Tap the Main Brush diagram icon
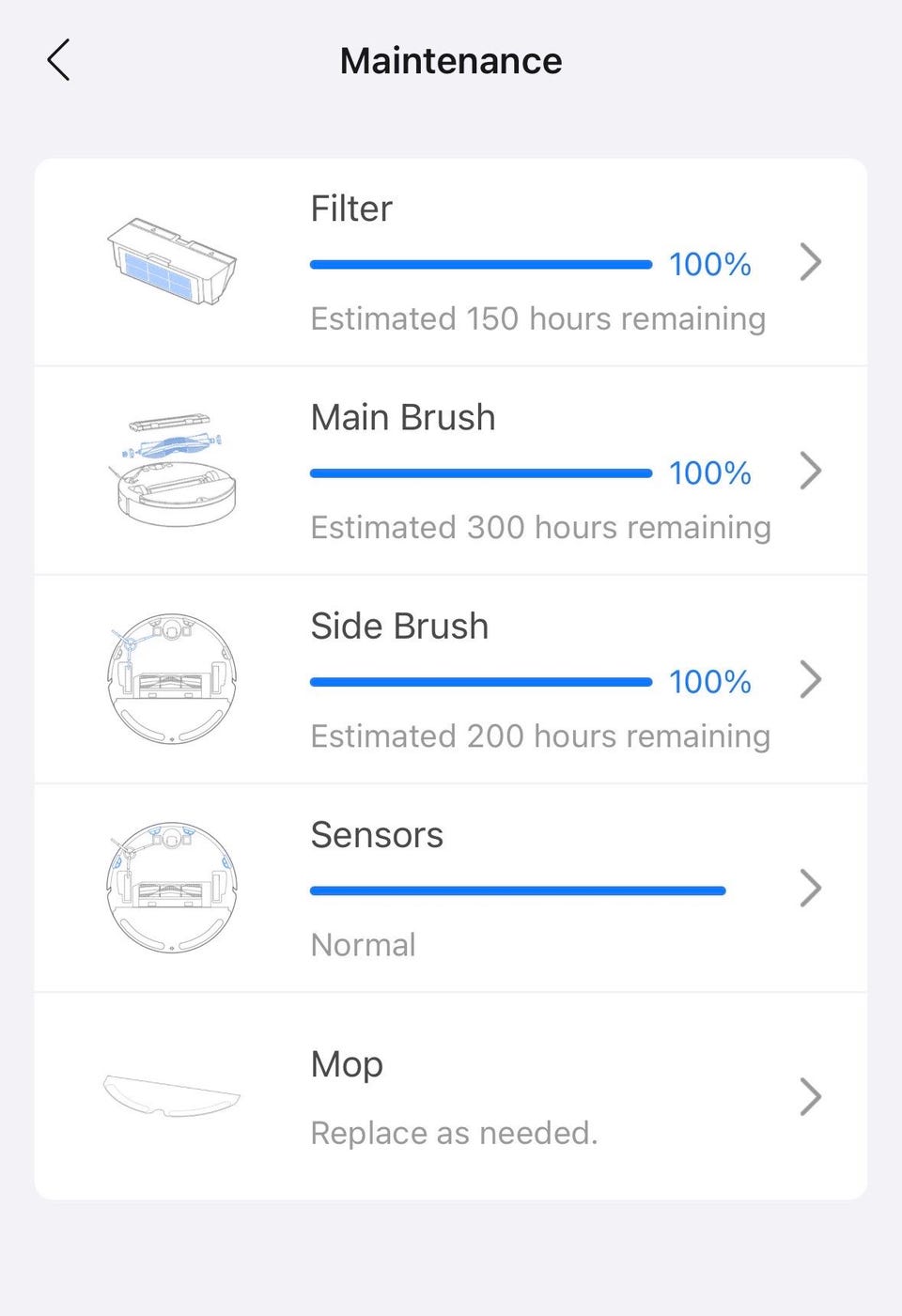This screenshot has height=1316, width=902. [x=172, y=470]
